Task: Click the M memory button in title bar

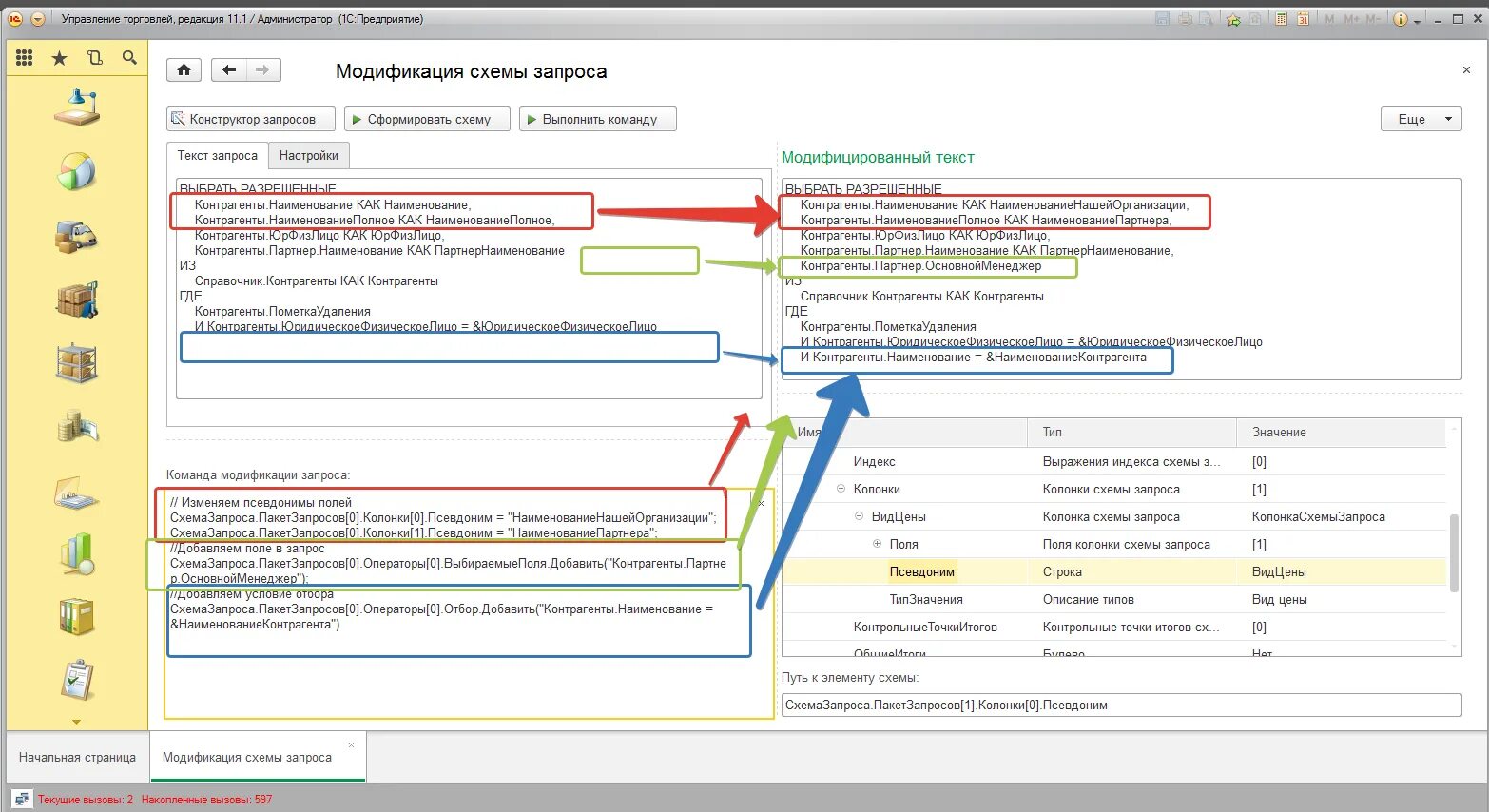Action: (1329, 19)
